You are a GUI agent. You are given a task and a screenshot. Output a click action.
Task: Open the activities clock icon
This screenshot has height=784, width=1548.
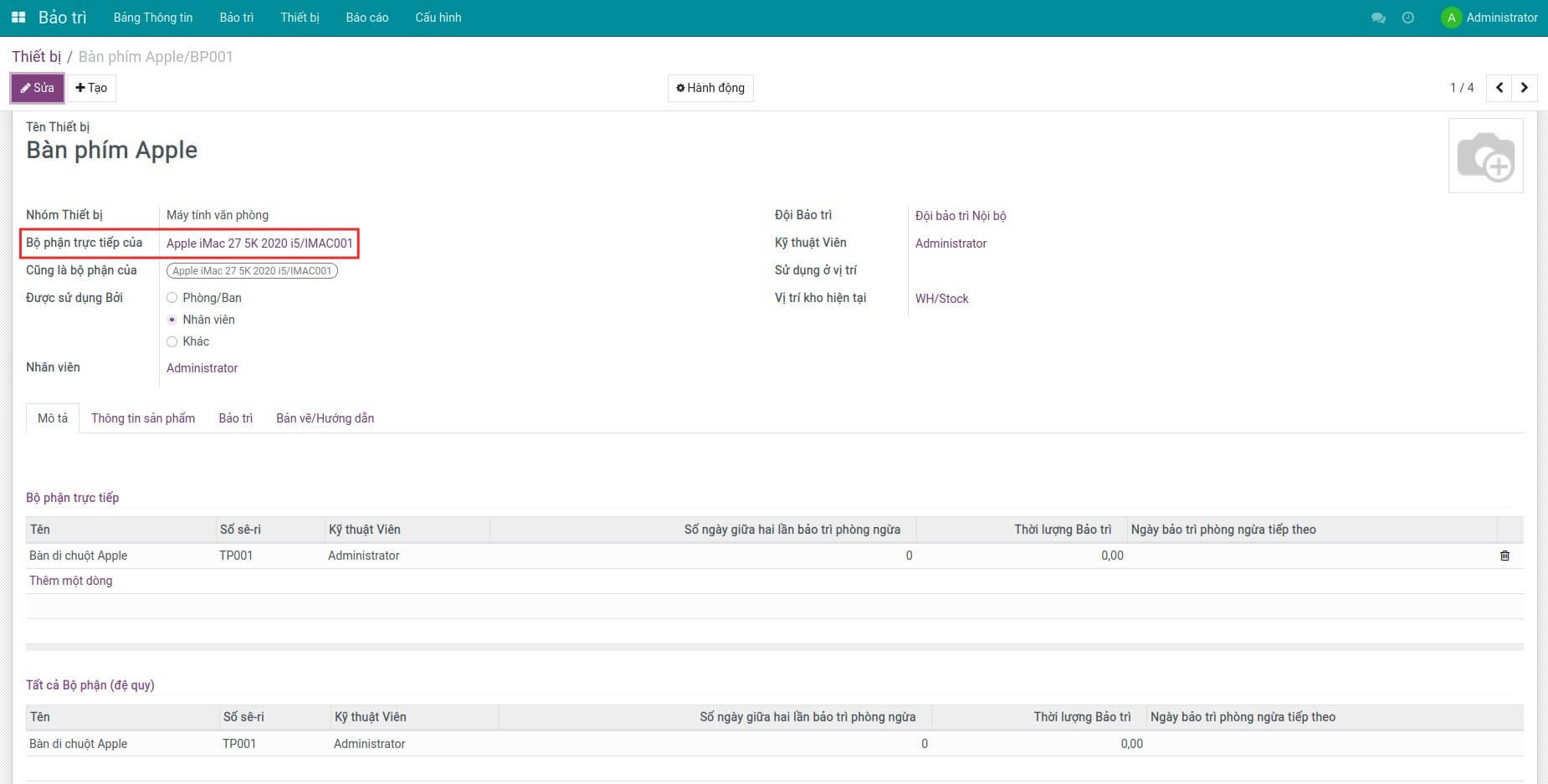1408,18
